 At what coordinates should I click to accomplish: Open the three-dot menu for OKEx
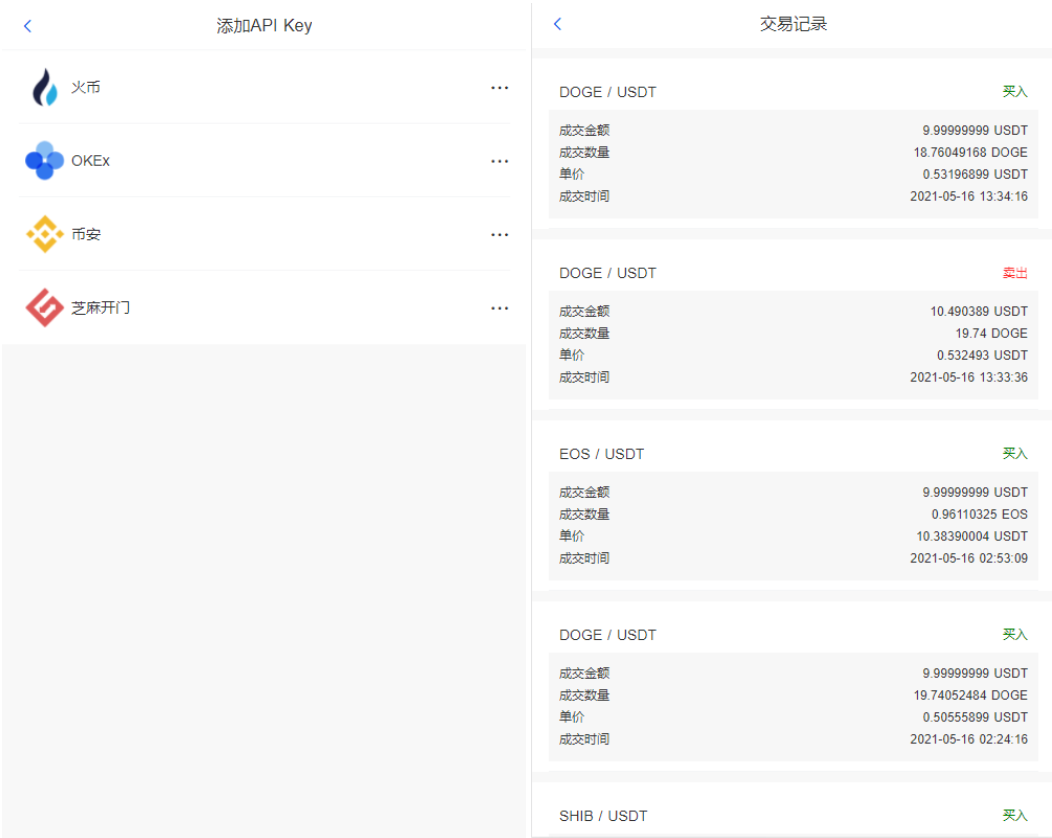tap(500, 161)
